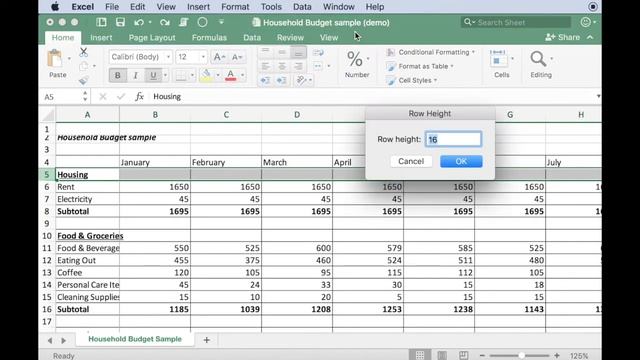
Task: Open the Tools menu in the menu bar
Action: 271,7
